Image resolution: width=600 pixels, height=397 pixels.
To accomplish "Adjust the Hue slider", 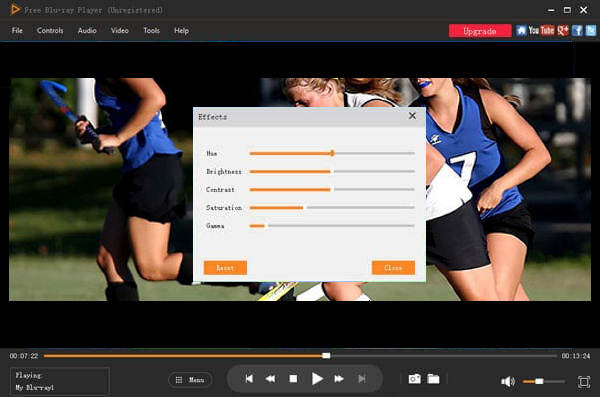I will [332, 153].
